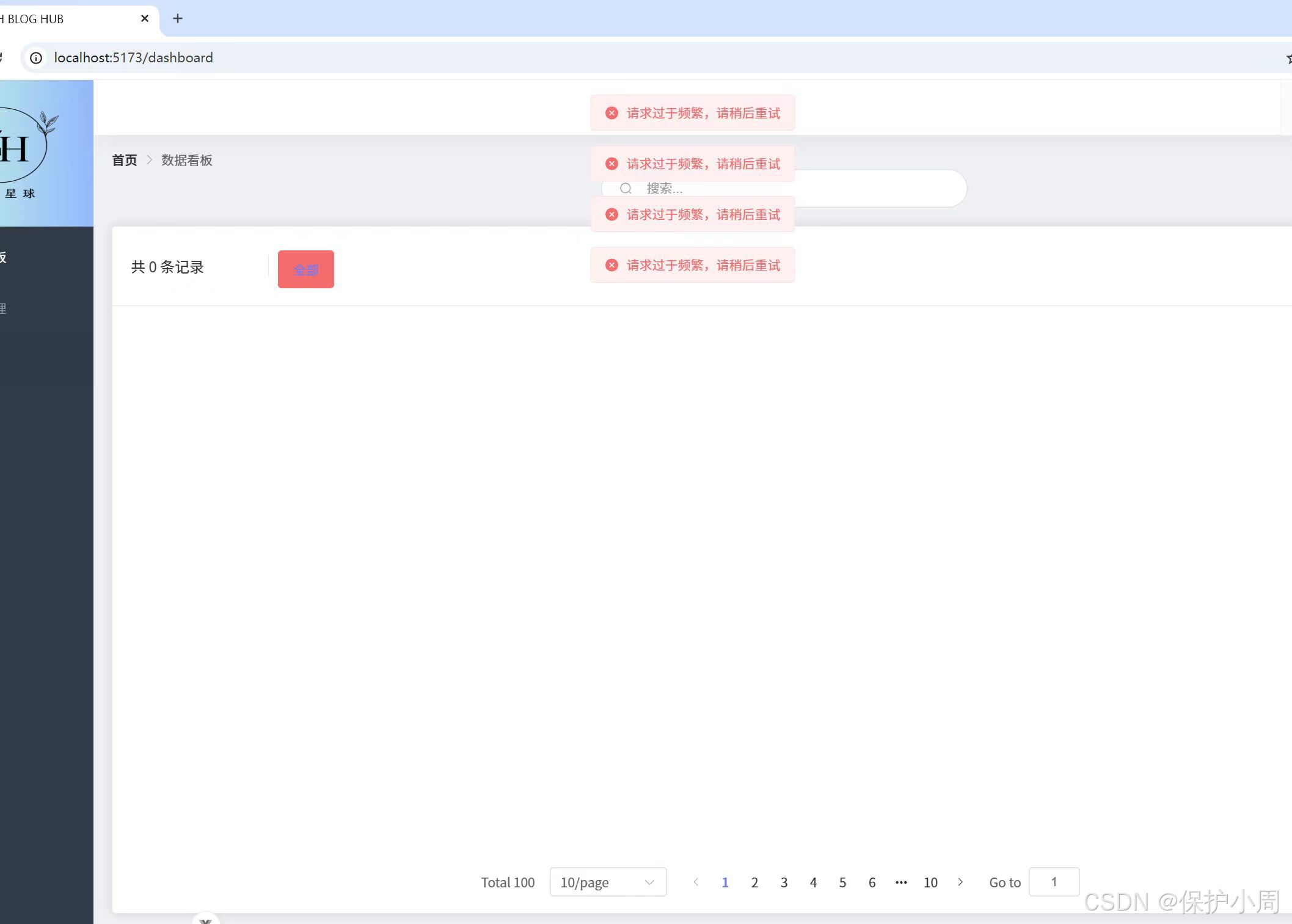Open the 10/page size dropdown
Viewport: 1292px width, 924px height.
pos(608,882)
